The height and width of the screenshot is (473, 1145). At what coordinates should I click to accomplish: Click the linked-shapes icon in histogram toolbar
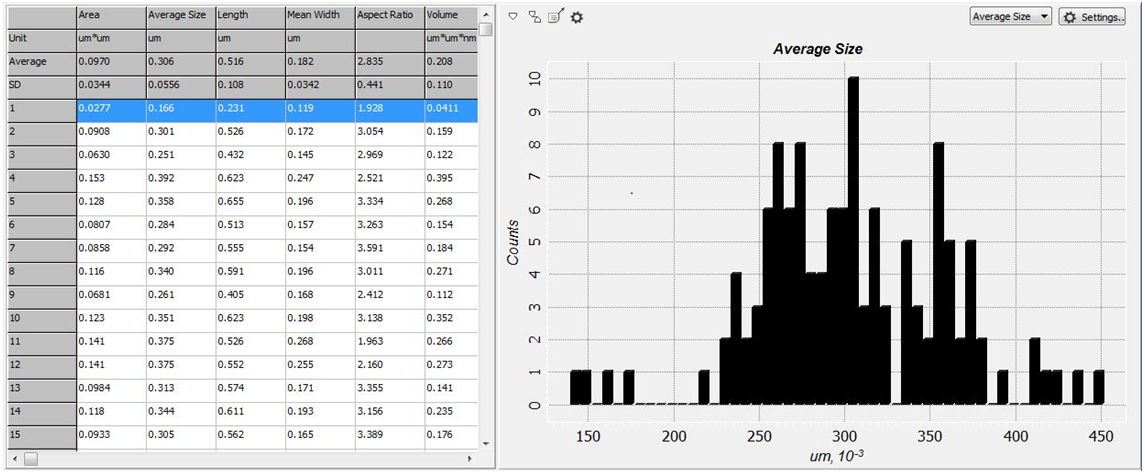pyautogui.click(x=534, y=17)
